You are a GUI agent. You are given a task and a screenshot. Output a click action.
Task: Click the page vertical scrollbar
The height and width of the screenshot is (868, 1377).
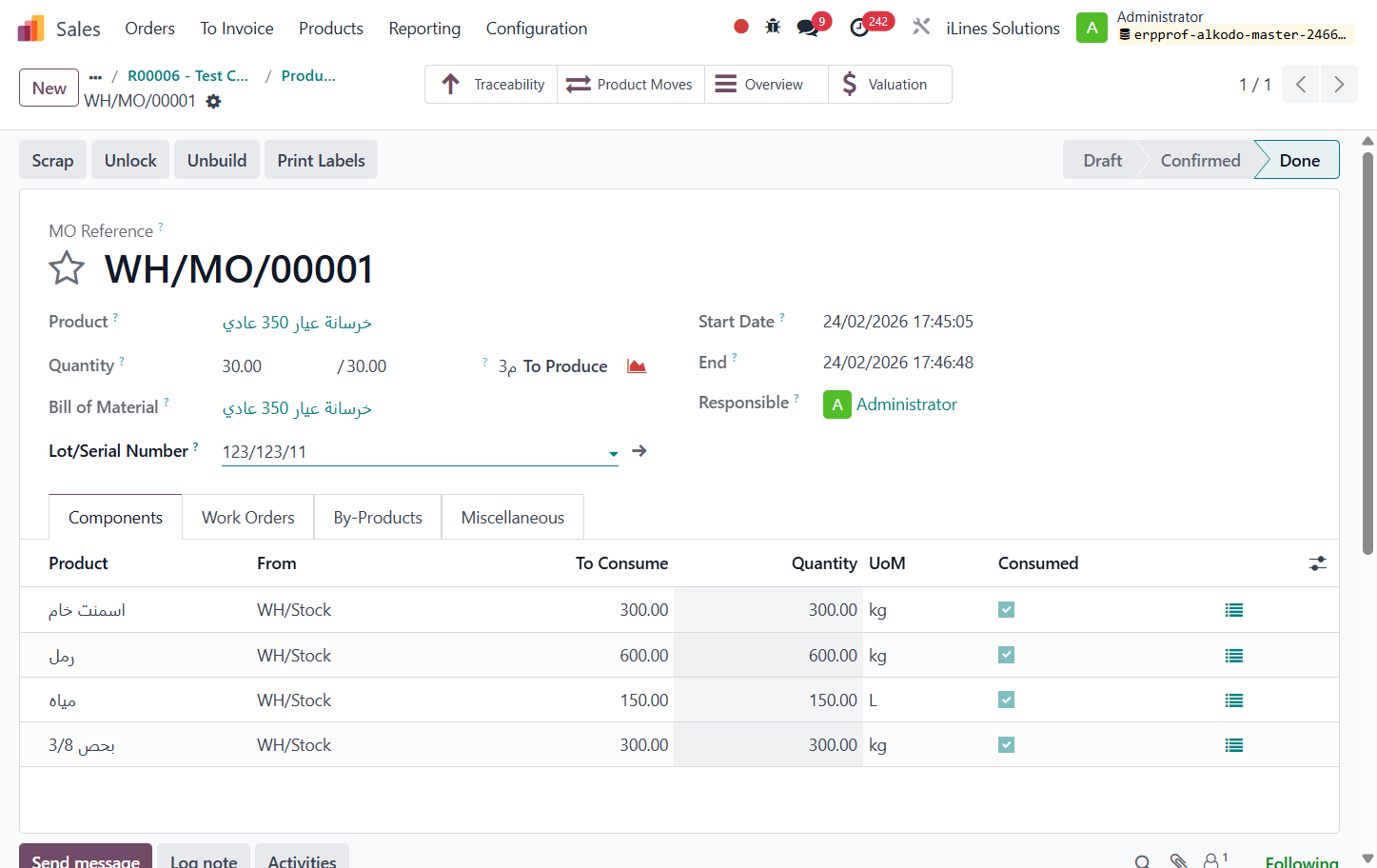tap(1367, 352)
